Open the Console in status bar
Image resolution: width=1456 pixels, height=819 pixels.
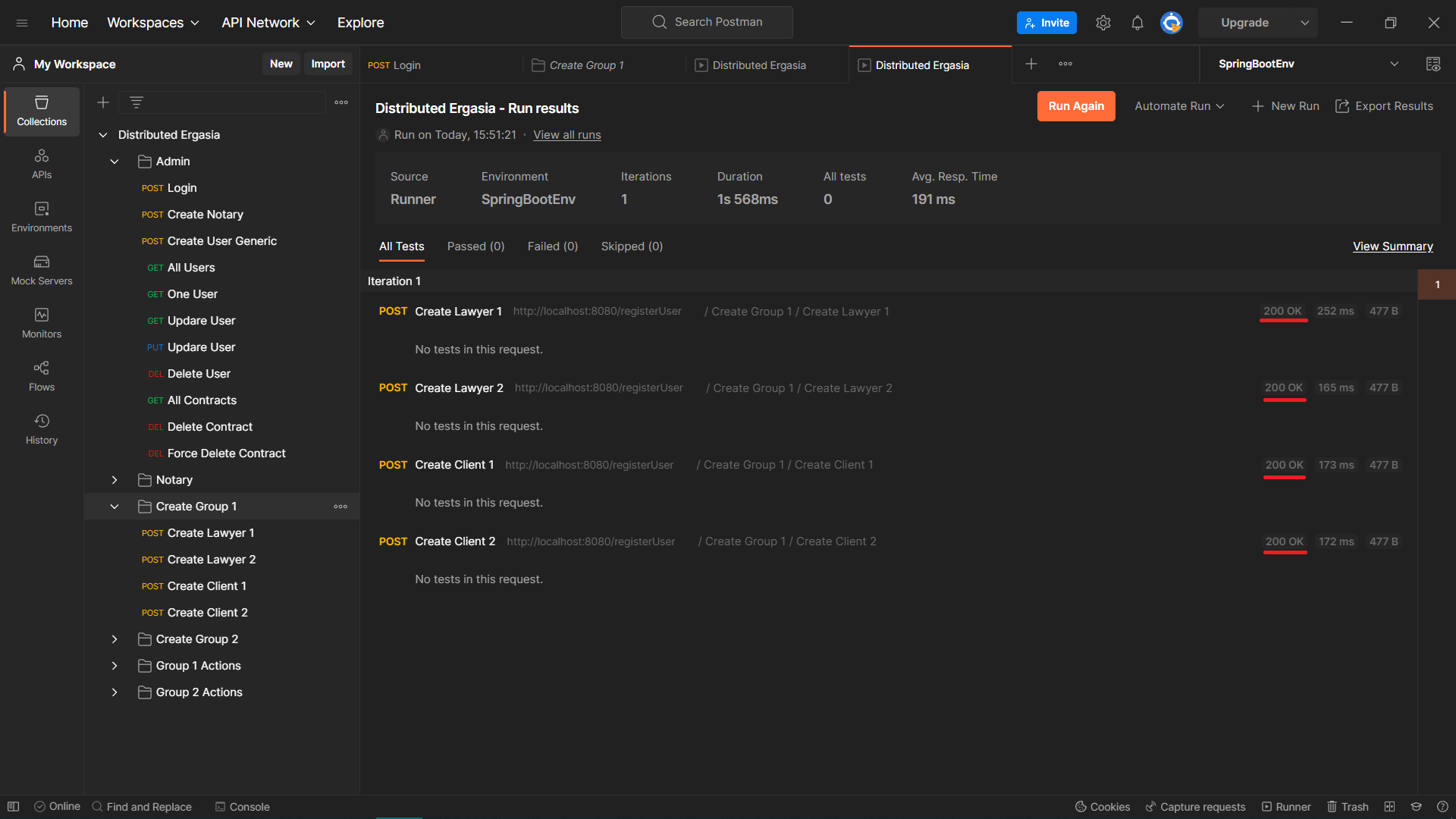(242, 807)
